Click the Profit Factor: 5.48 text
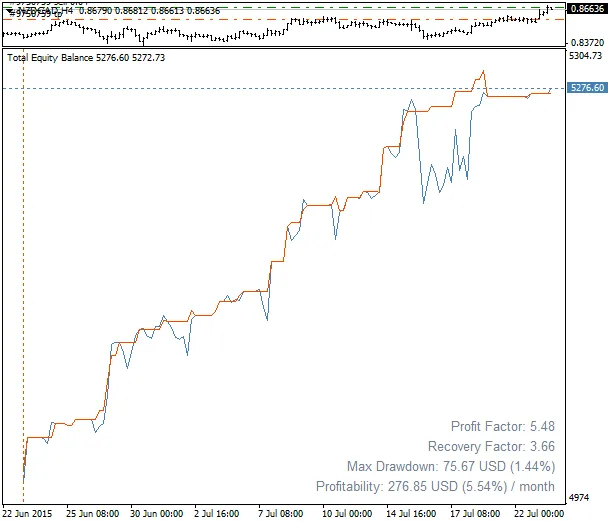The height and width of the screenshot is (522, 608). click(x=502, y=426)
